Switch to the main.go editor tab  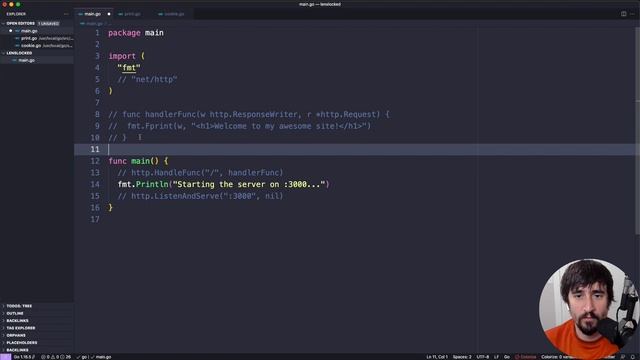click(x=94, y=14)
